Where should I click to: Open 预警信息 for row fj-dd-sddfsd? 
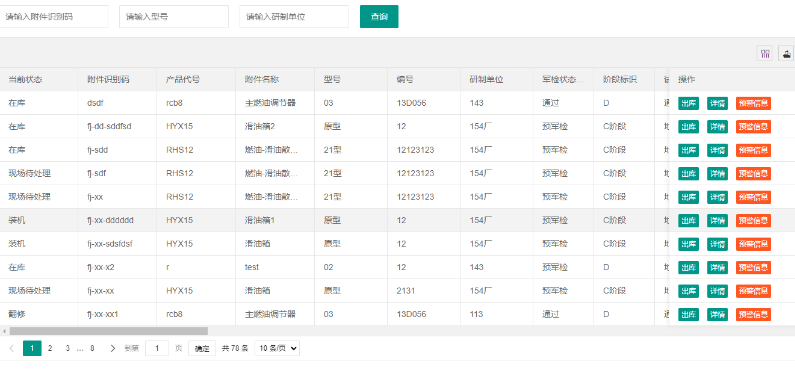coord(753,127)
